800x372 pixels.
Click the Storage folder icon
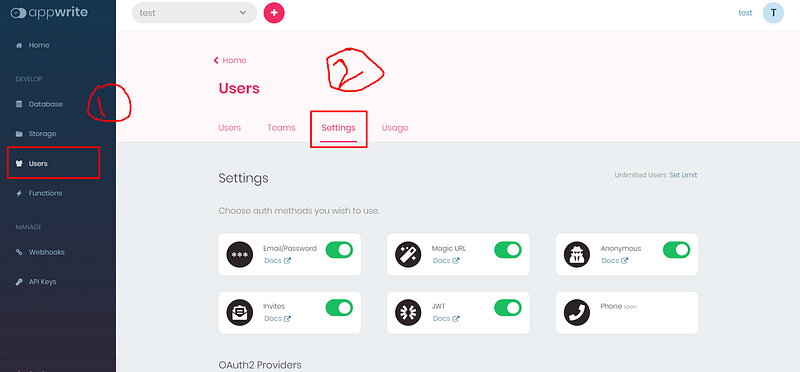[19, 134]
